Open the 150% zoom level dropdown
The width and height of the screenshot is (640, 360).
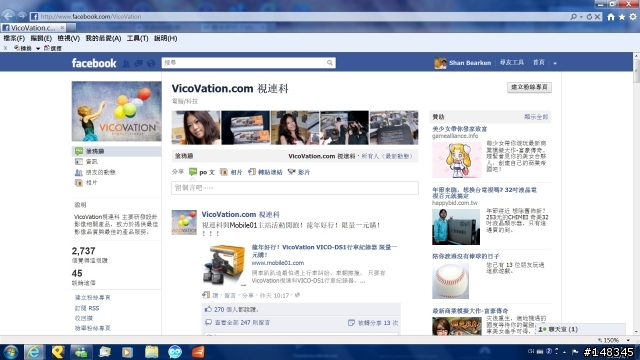pos(628,340)
